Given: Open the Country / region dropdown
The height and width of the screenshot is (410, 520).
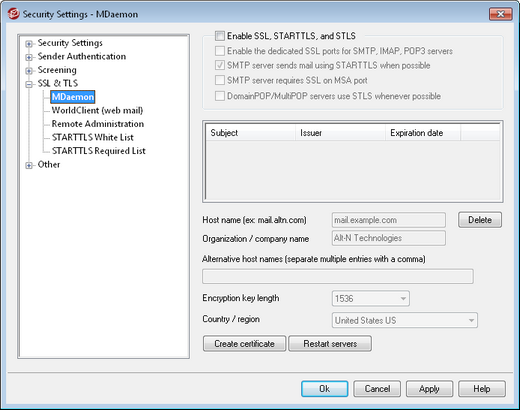Looking at the screenshot, I should (405, 320).
